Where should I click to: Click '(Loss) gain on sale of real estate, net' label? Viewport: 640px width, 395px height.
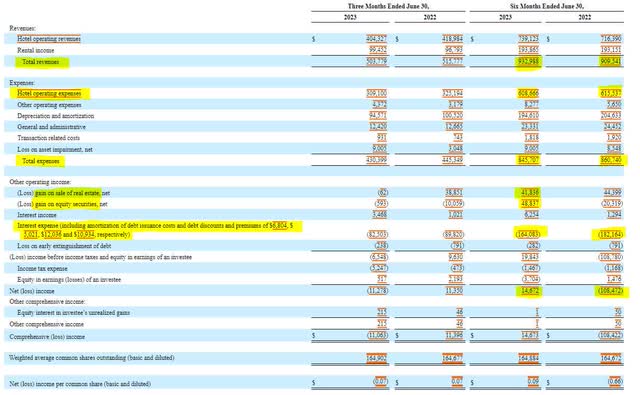point(63,193)
